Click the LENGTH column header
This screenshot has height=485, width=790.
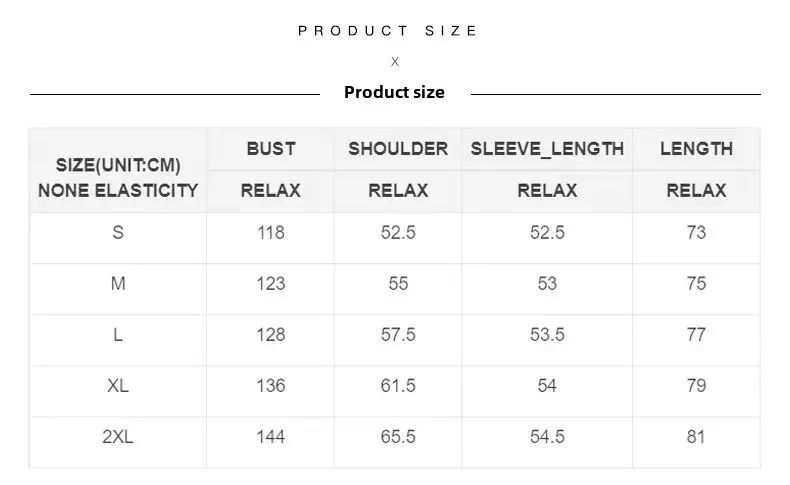696,149
